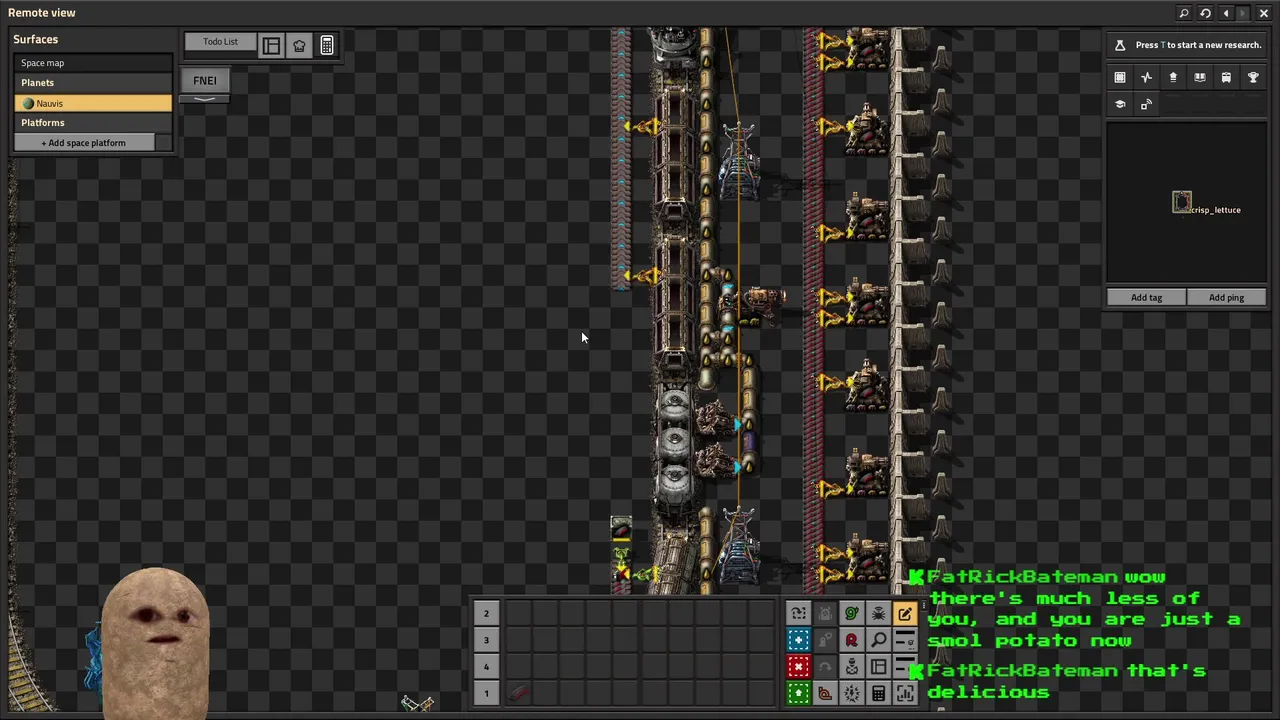
Task: Click the green spiral shortcut icon
Action: coord(851,613)
